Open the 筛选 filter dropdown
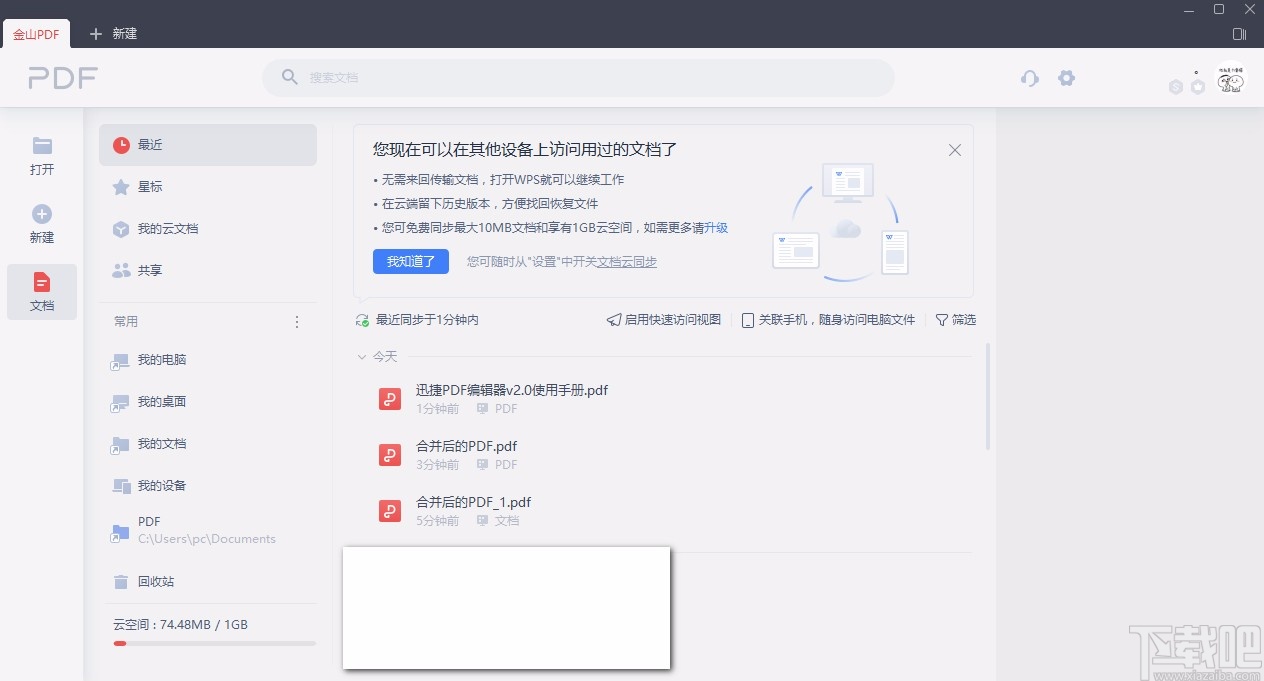This screenshot has height=681, width=1264. 956,320
